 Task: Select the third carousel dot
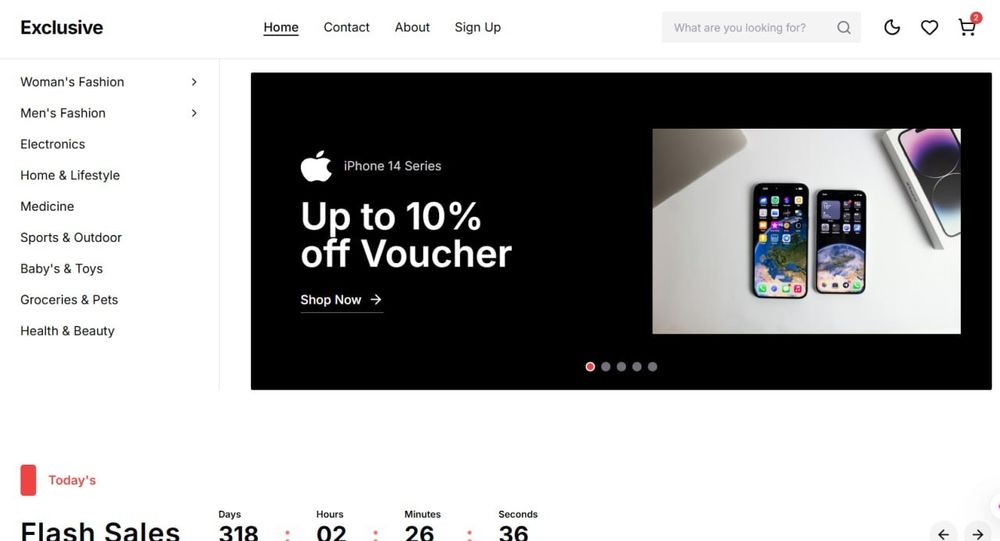coord(621,366)
